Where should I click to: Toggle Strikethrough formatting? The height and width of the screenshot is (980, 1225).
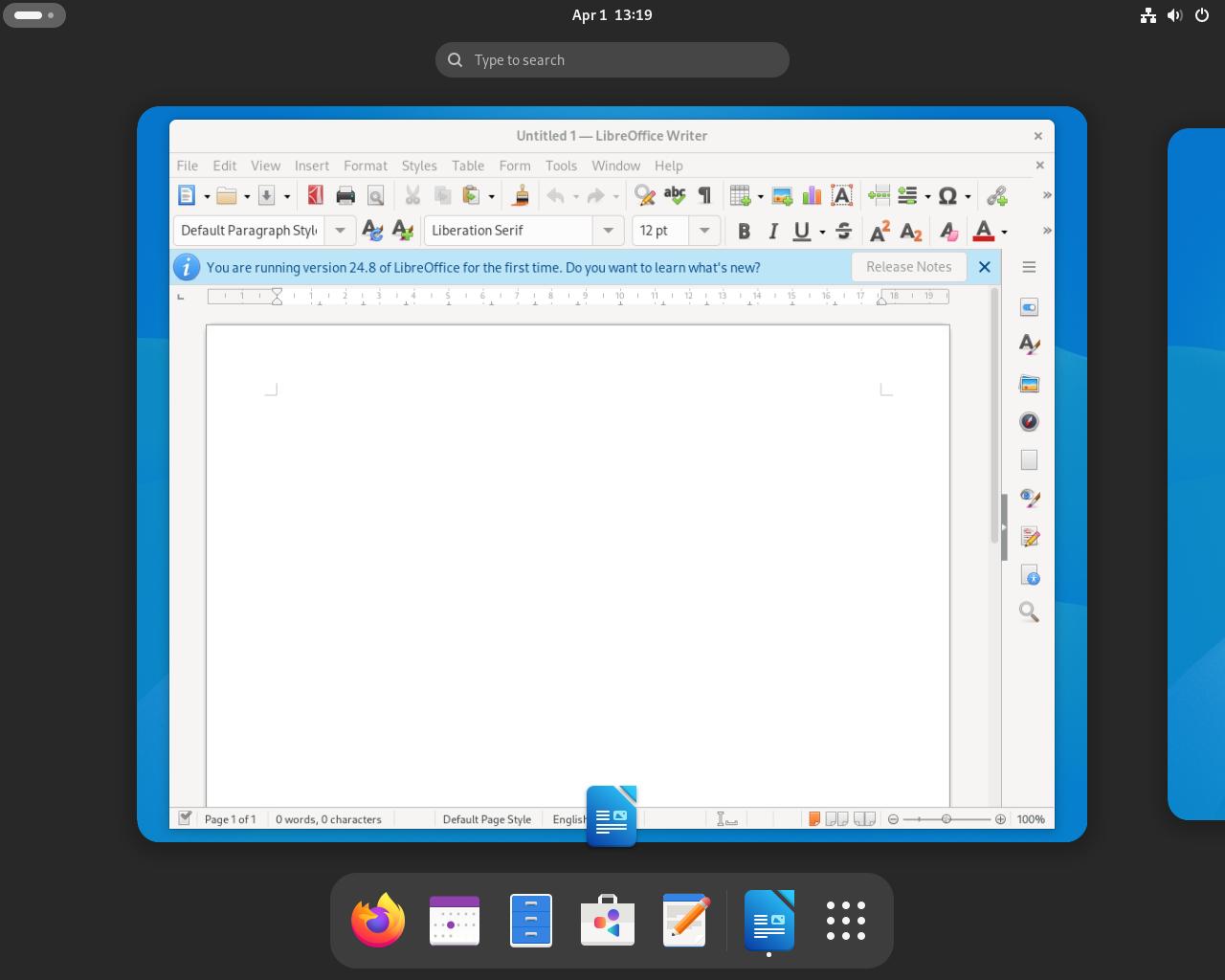(843, 231)
